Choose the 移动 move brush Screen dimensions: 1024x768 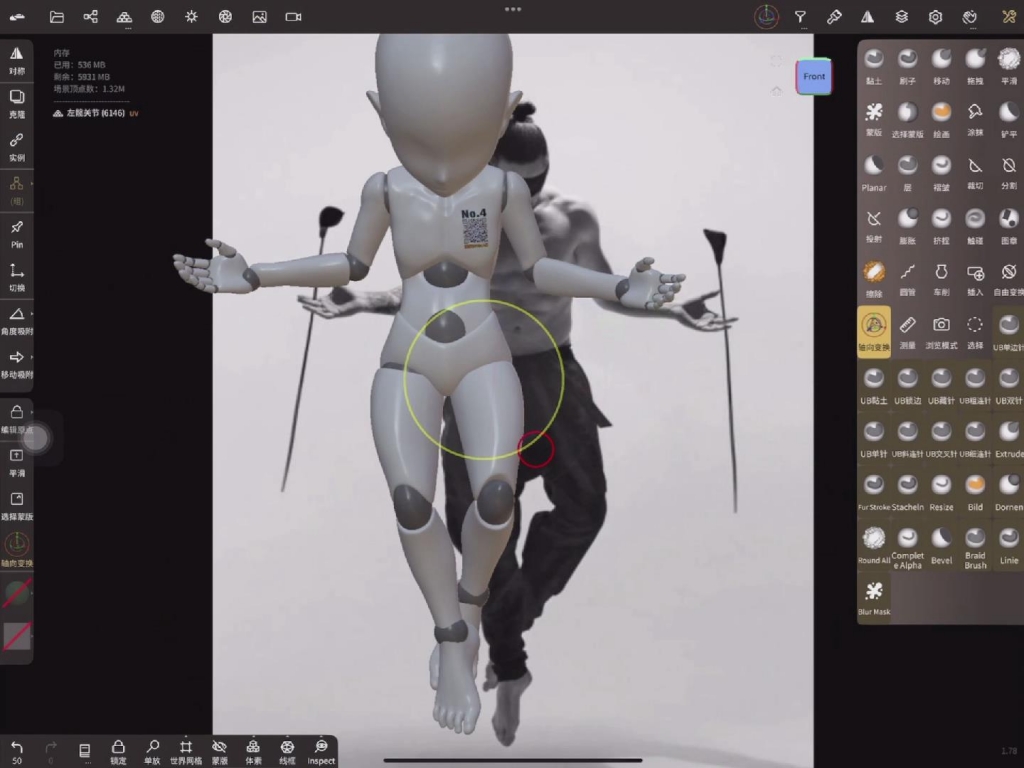click(941, 66)
